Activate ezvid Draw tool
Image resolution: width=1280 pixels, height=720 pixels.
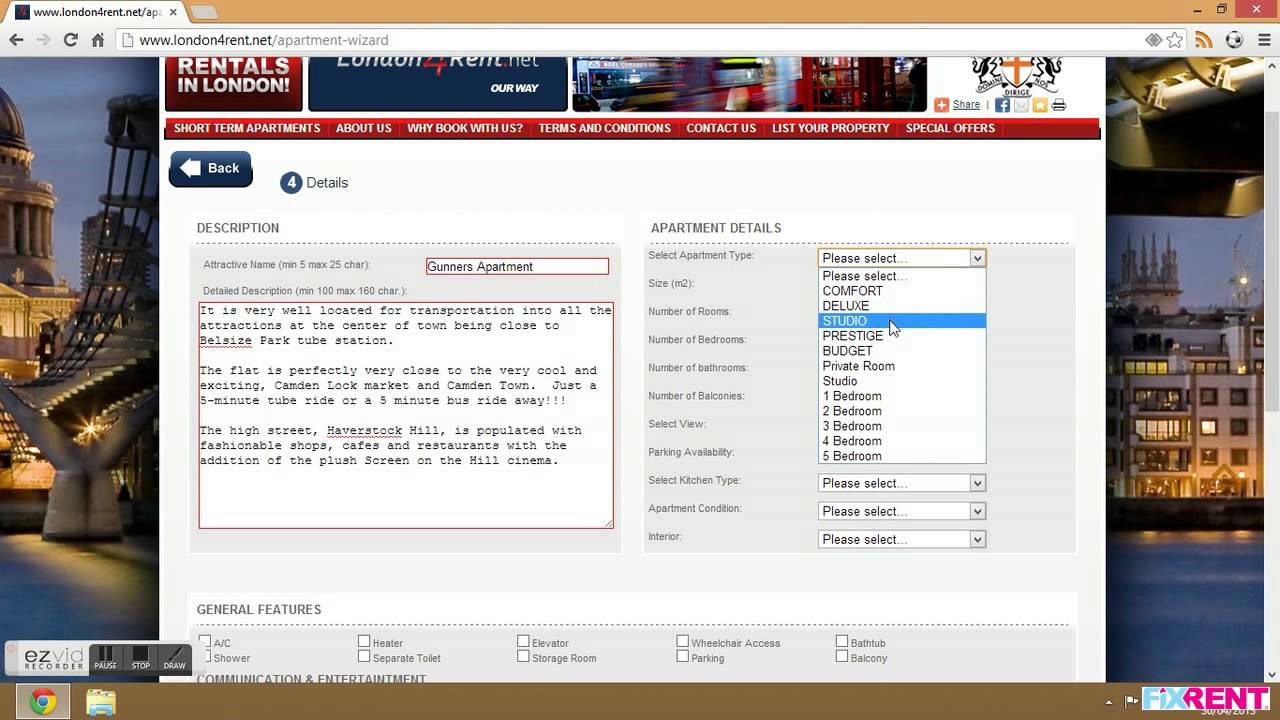click(x=175, y=658)
